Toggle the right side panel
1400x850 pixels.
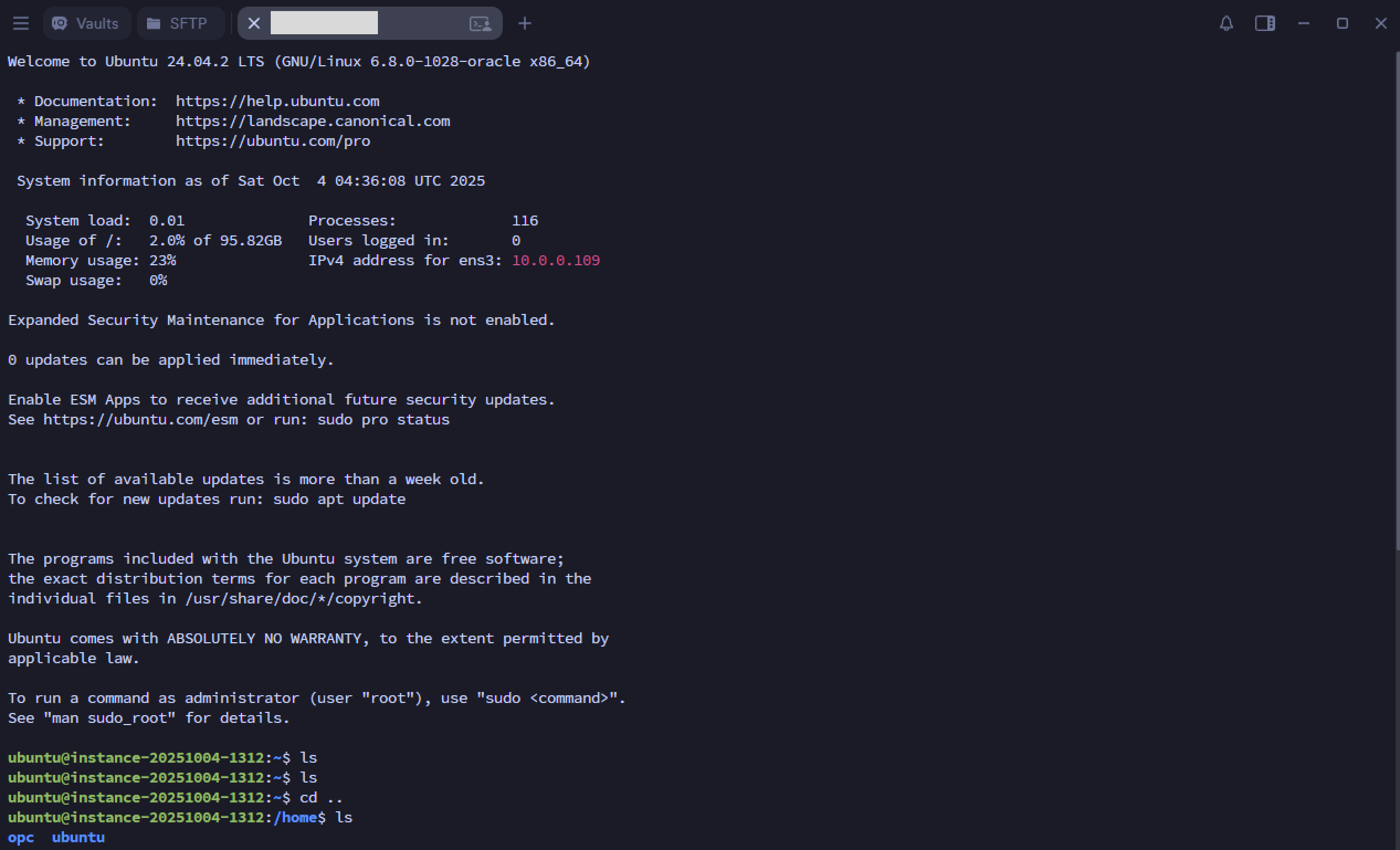point(1265,23)
